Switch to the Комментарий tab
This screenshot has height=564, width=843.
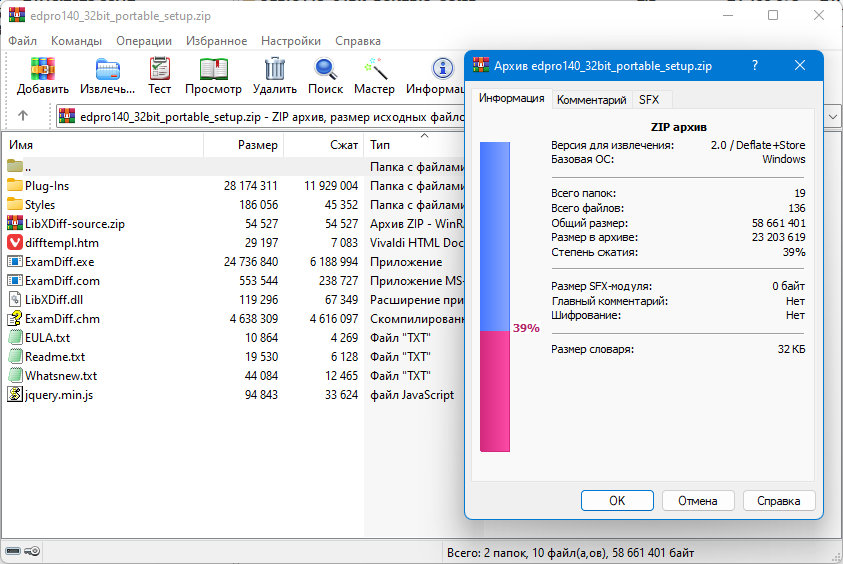pos(591,99)
